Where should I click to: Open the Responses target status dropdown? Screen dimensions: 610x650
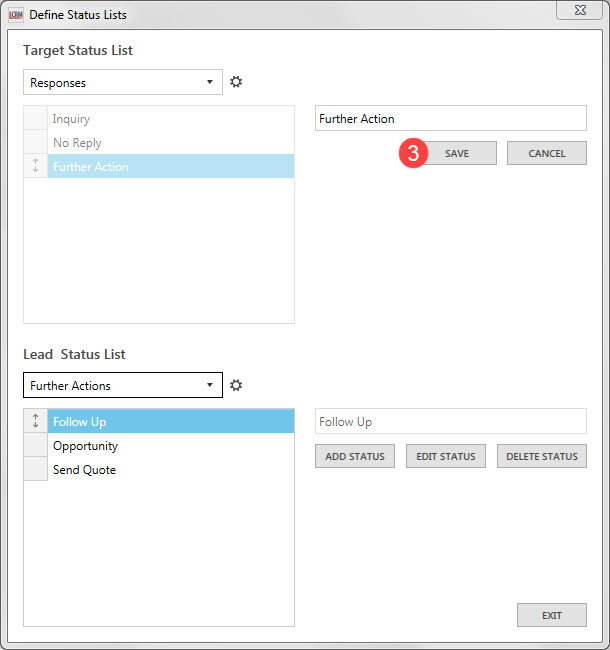point(122,82)
